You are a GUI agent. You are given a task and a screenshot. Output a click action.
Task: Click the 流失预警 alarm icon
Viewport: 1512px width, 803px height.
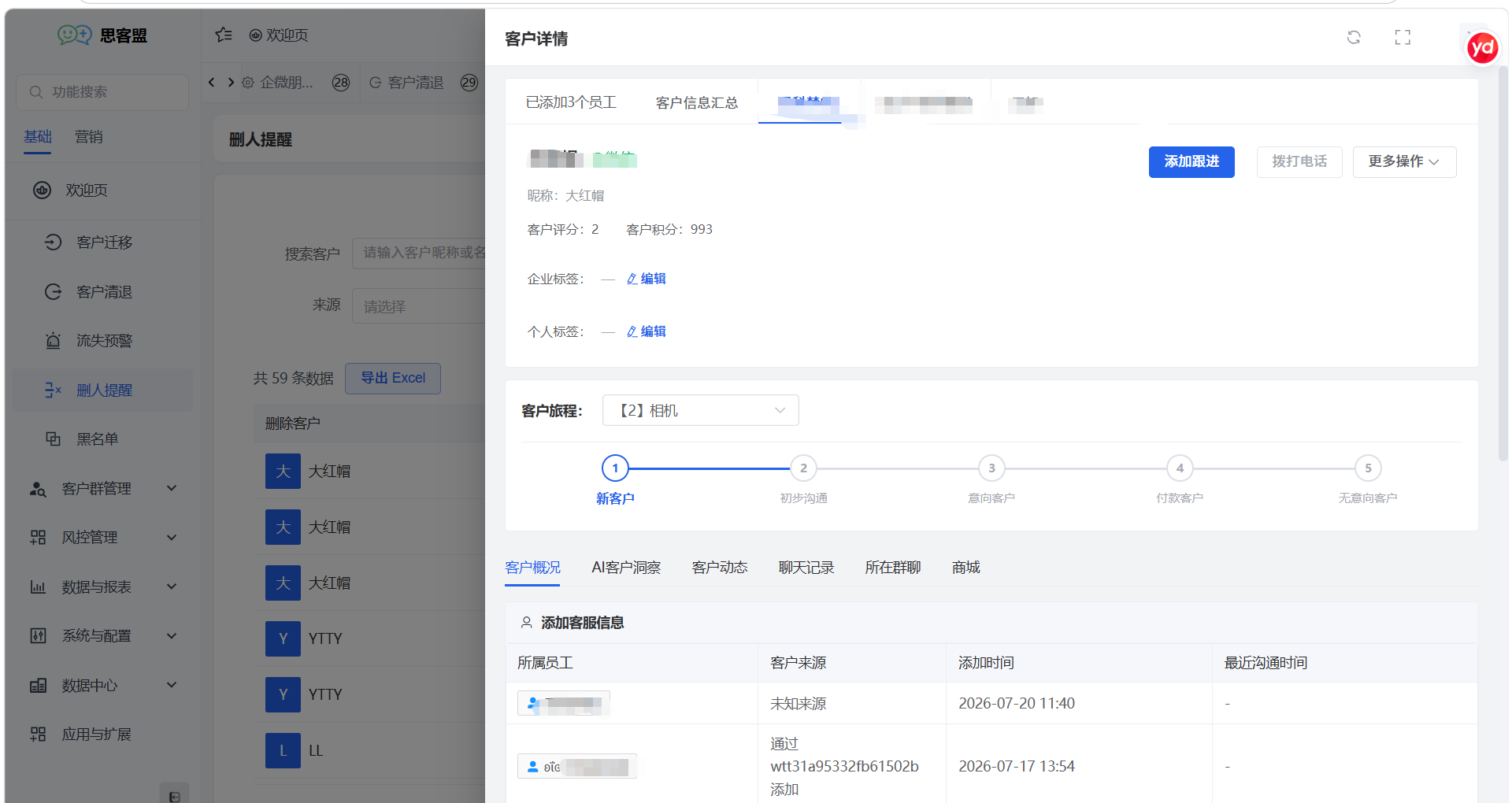(x=53, y=340)
